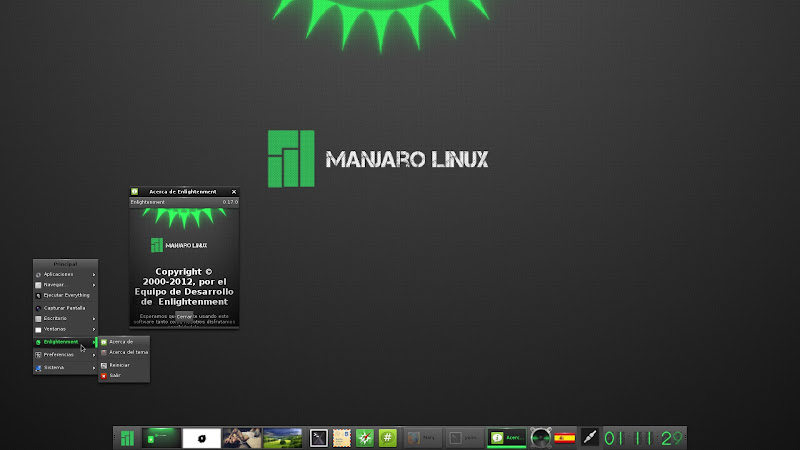Click the Preferencias settings icon
Image resolution: width=800 pixels, height=450 pixels.
[x=38, y=355]
